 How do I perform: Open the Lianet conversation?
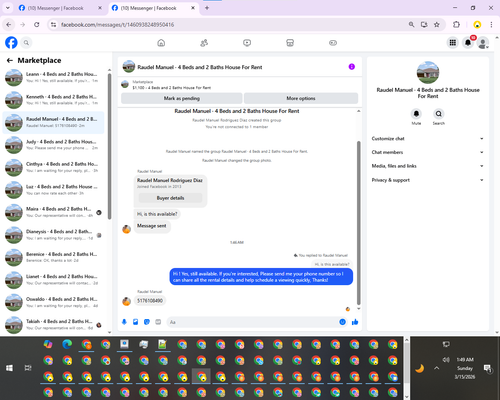click(x=53, y=280)
